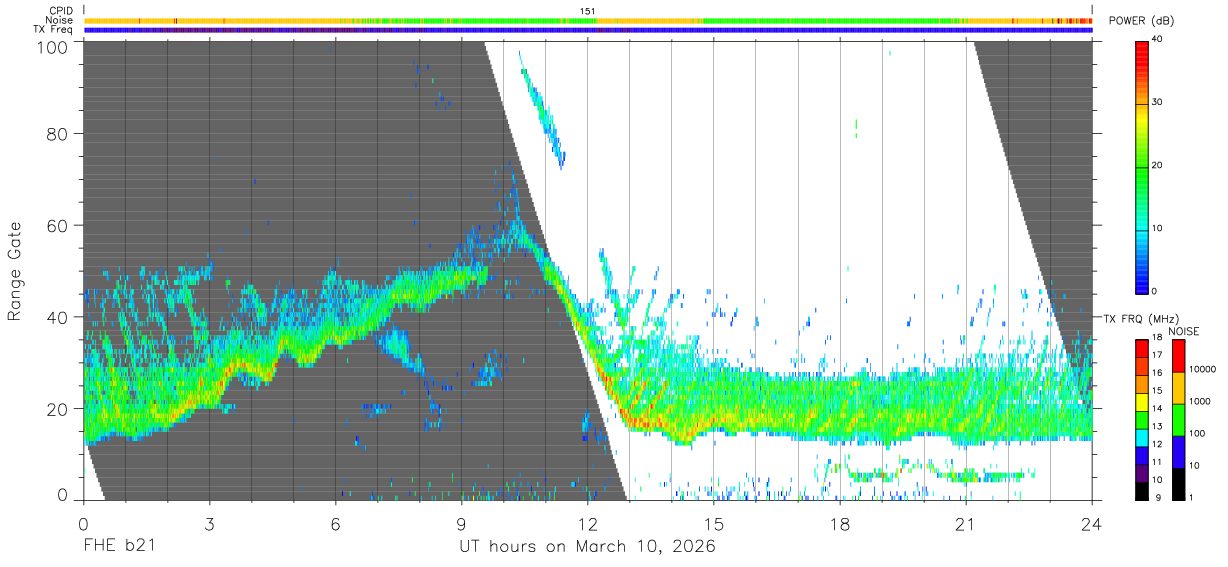Click the isolated echo streak near gate 85
Viewport: 1228px width, 567px height.
(x=541, y=111)
